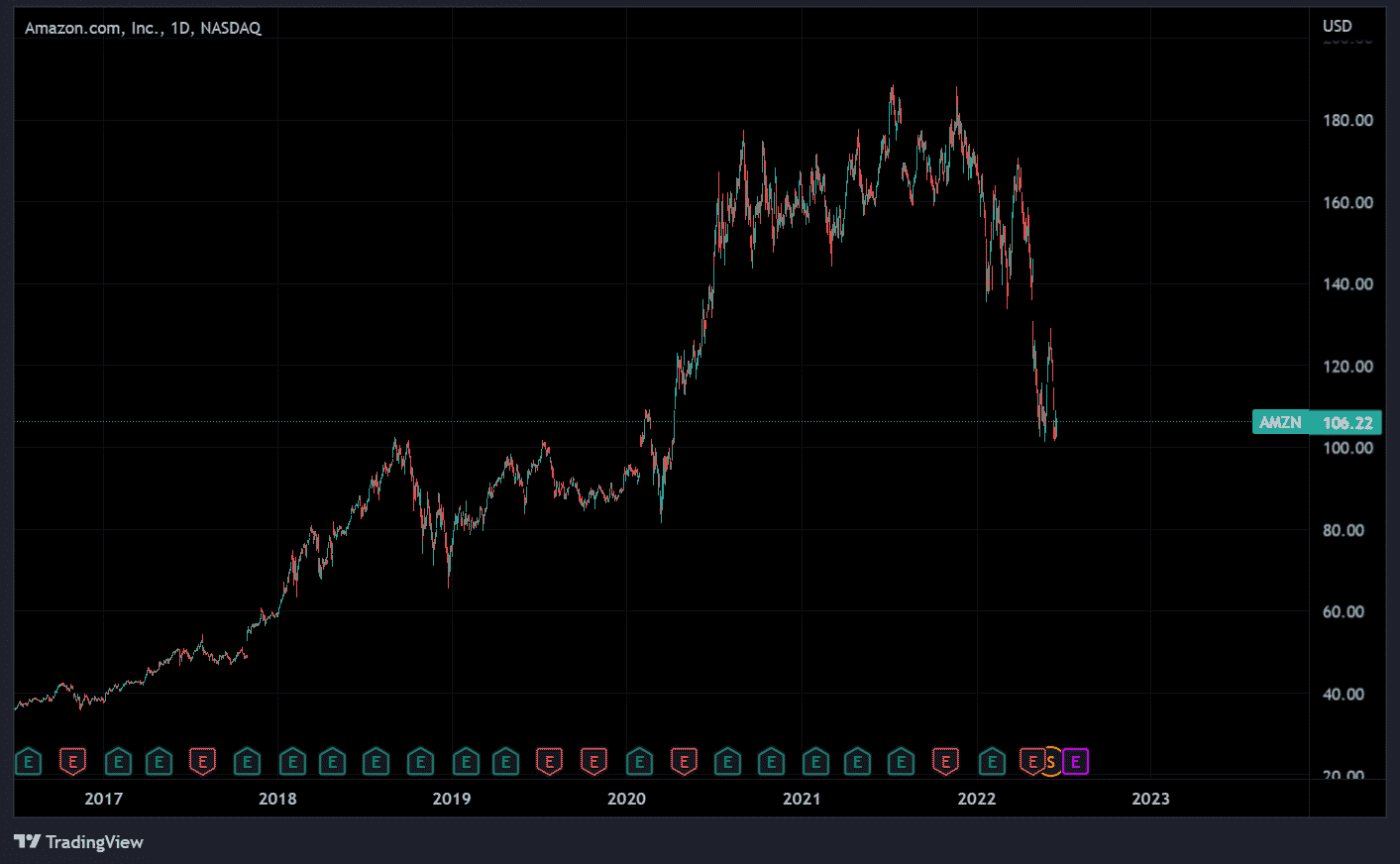Click the 140.00 price axis label
This screenshot has width=1400, height=864.
coord(1347,283)
